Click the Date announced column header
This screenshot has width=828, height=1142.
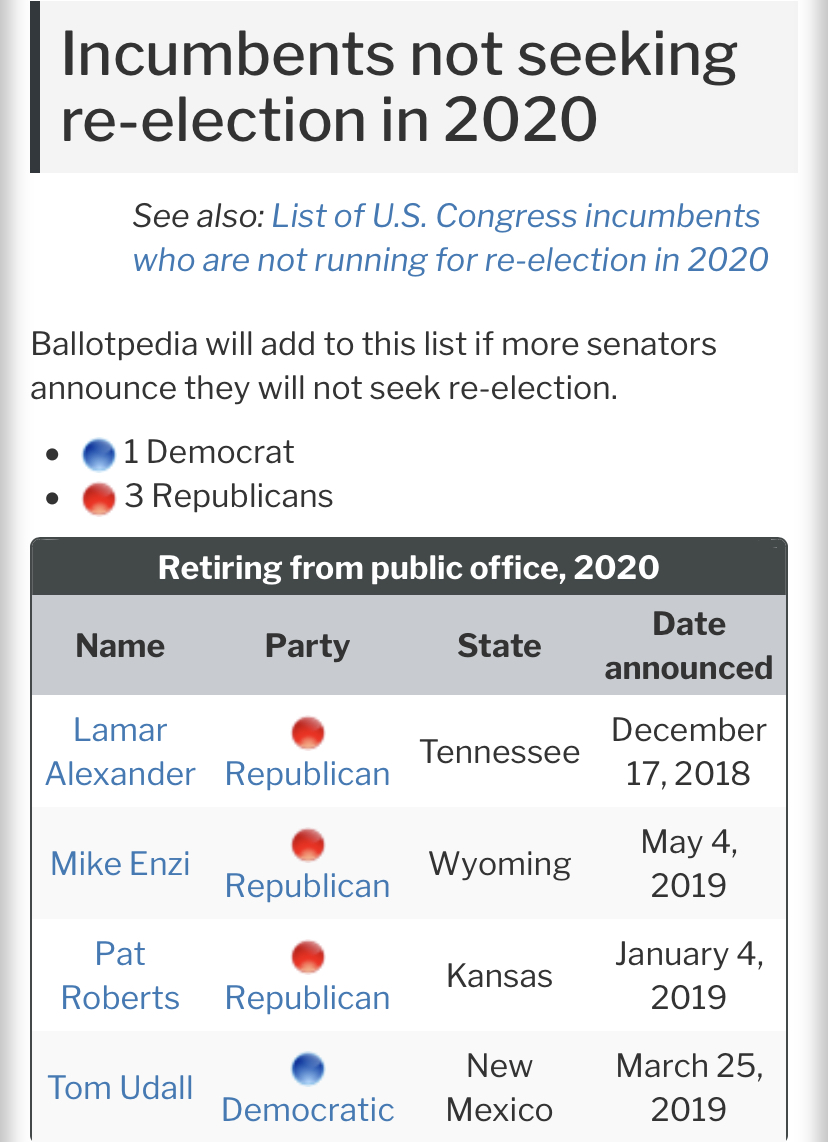pyautogui.click(x=689, y=646)
